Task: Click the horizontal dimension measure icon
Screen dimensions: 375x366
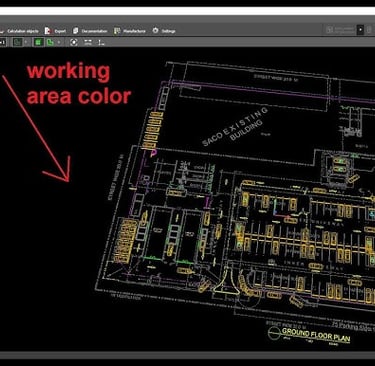Action: [88, 42]
